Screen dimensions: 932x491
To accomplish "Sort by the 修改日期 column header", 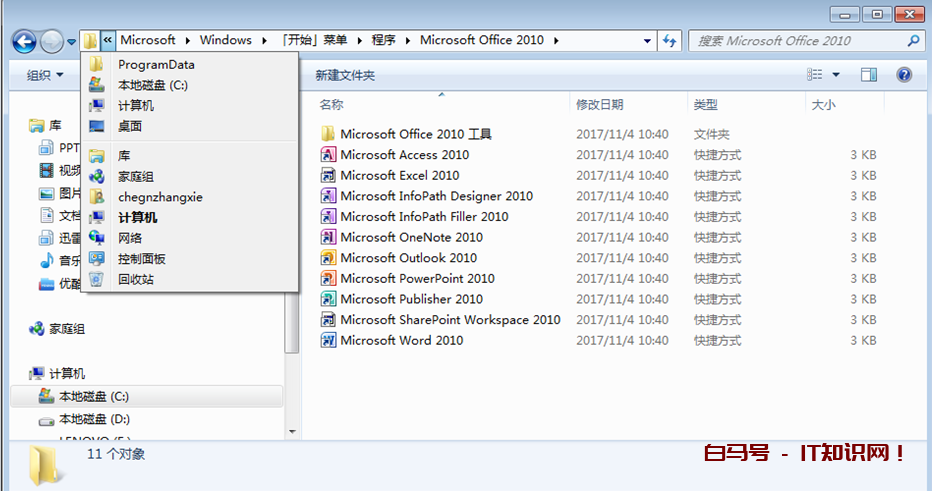I will pyautogui.click(x=600, y=105).
